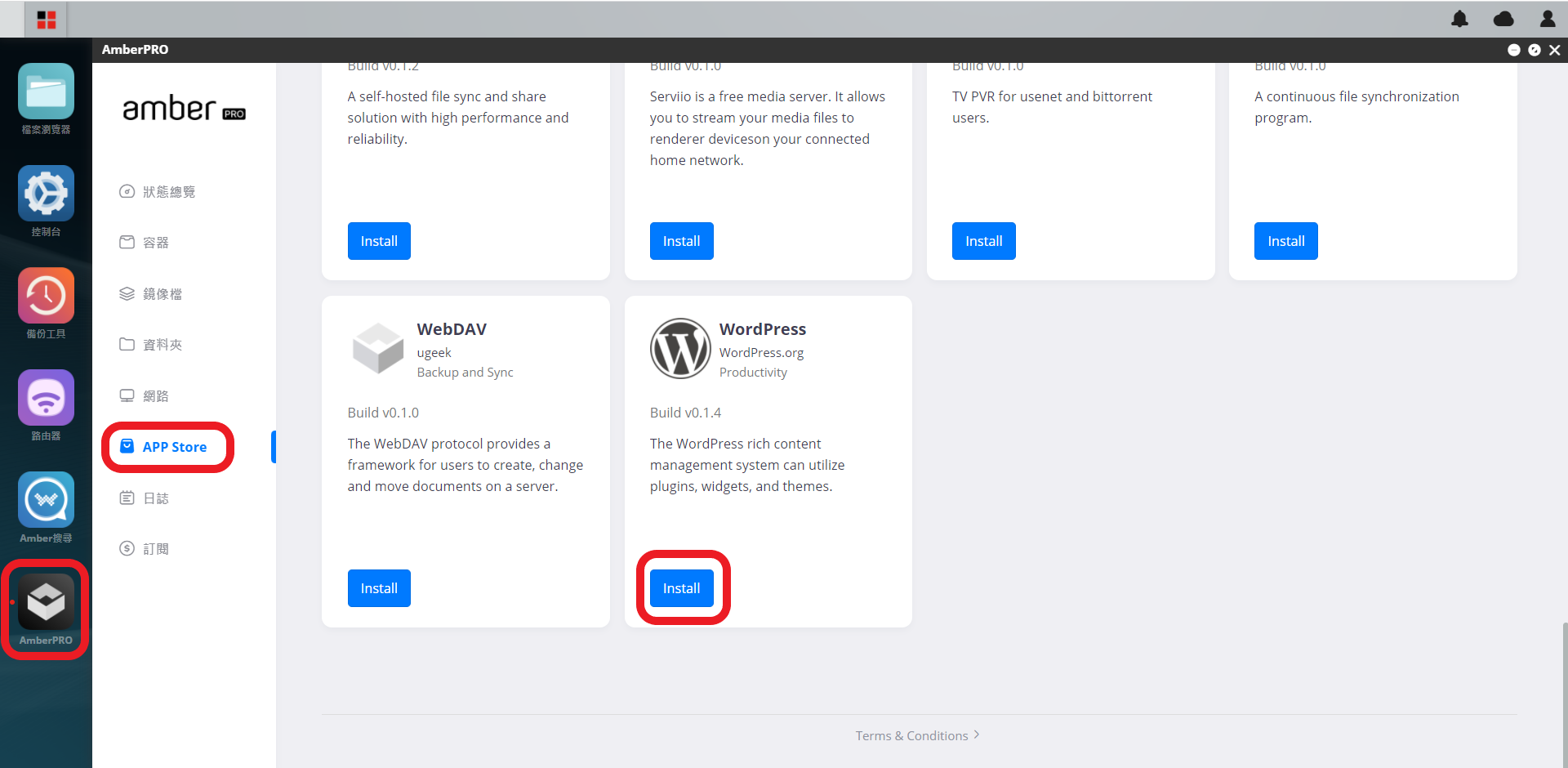The height and width of the screenshot is (768, 1568).
Task: Click the page vertical scrollbar
Action: pyautogui.click(x=1564, y=694)
